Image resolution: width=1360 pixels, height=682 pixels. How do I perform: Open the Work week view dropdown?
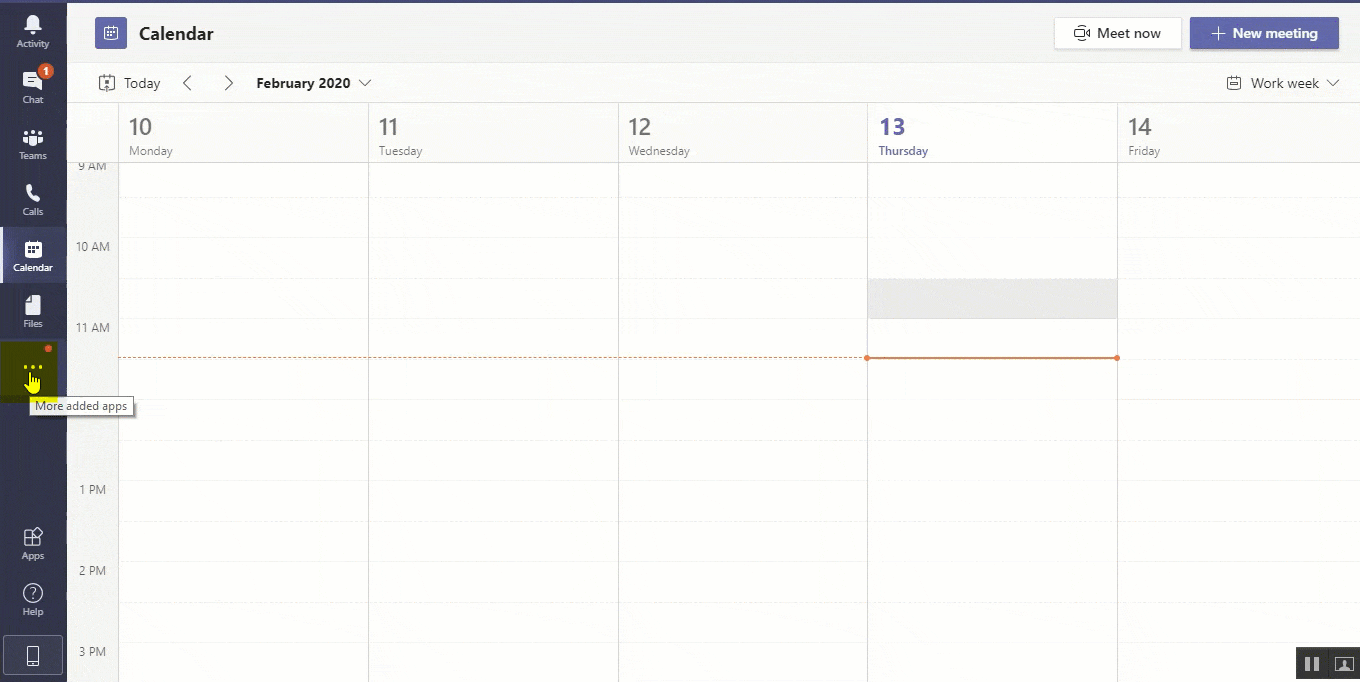(1282, 83)
